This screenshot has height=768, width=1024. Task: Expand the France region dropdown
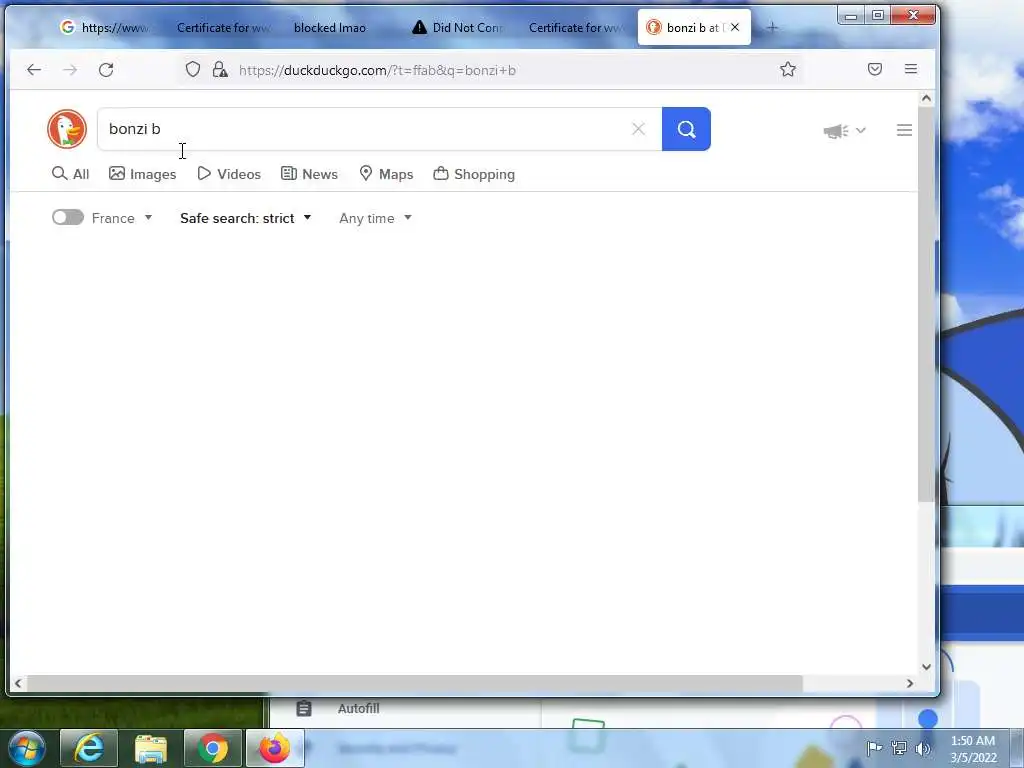[122, 218]
